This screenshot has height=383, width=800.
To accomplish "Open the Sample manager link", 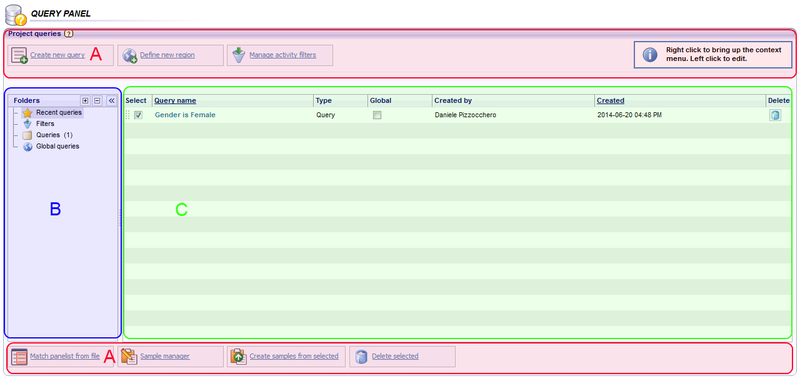I will pyautogui.click(x=165, y=356).
